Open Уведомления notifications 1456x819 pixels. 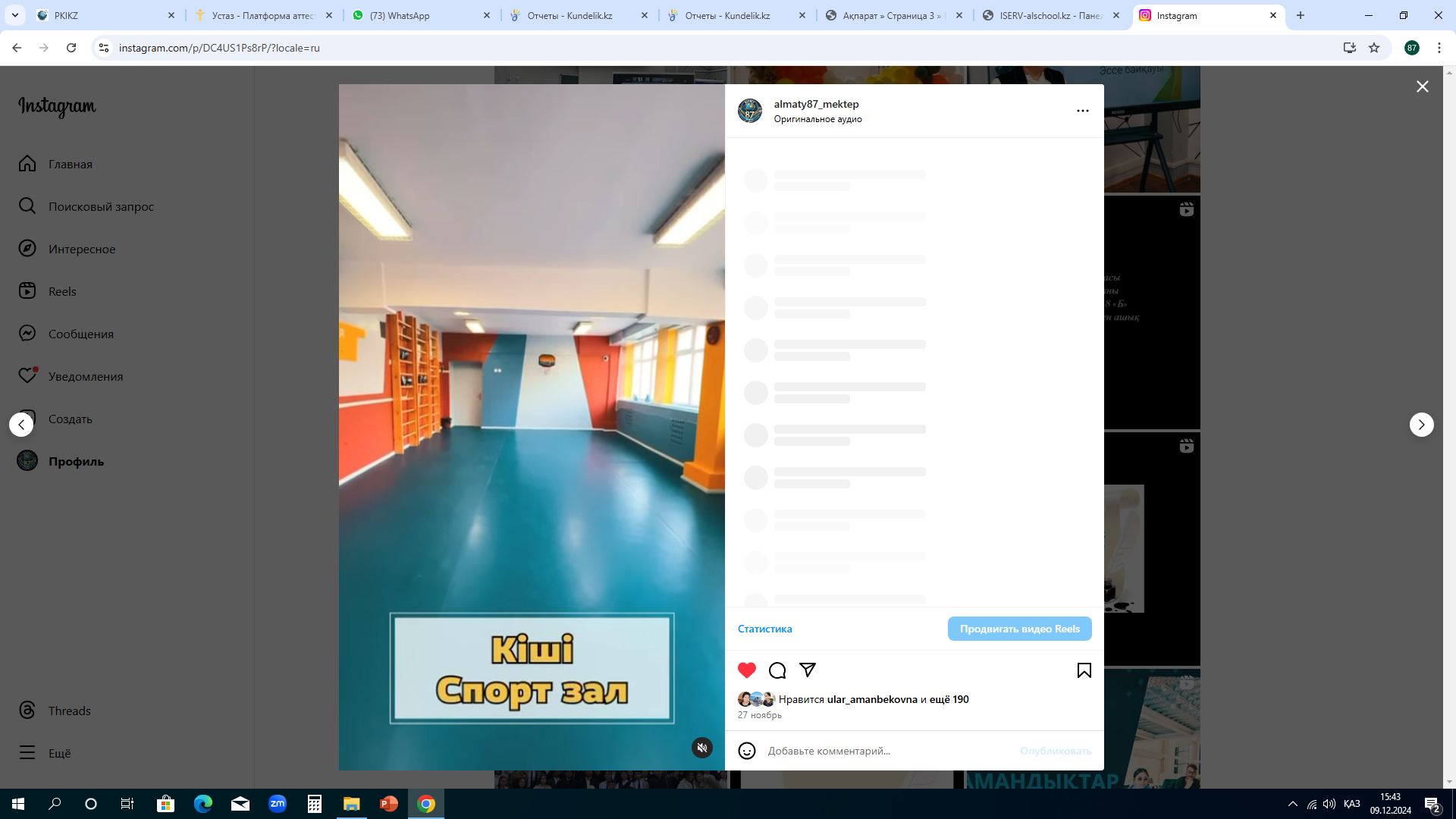(71, 376)
